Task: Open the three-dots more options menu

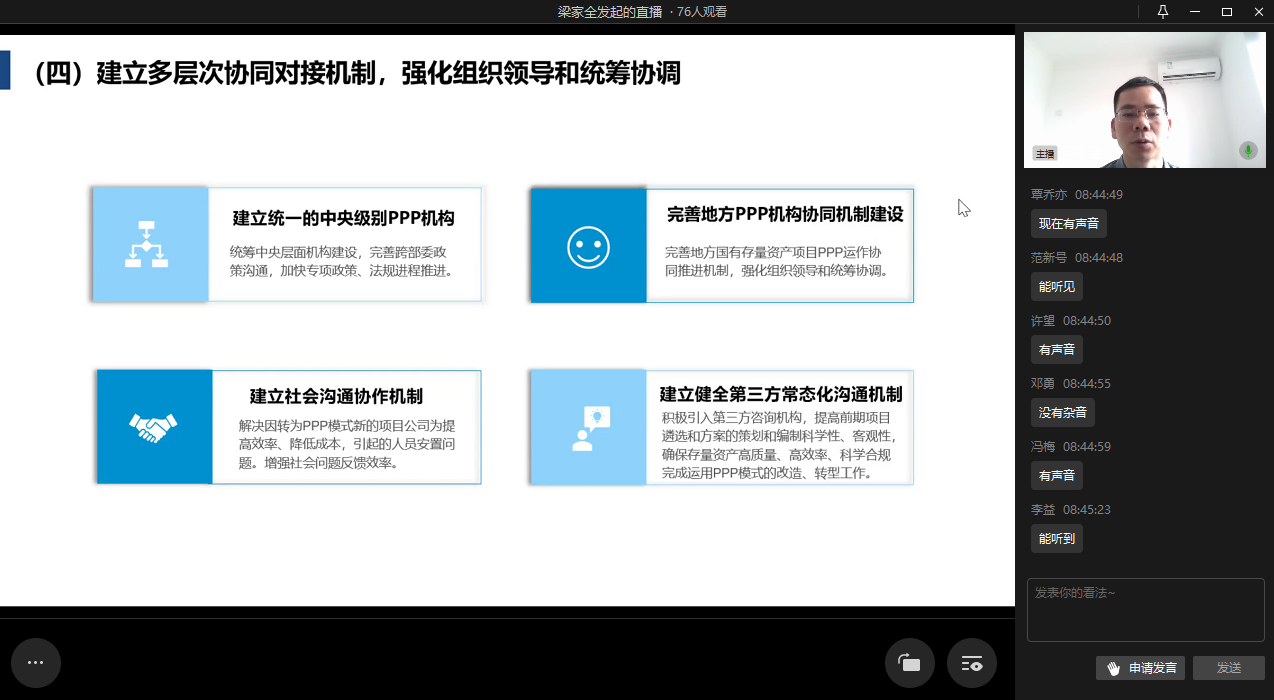Action: pos(36,663)
